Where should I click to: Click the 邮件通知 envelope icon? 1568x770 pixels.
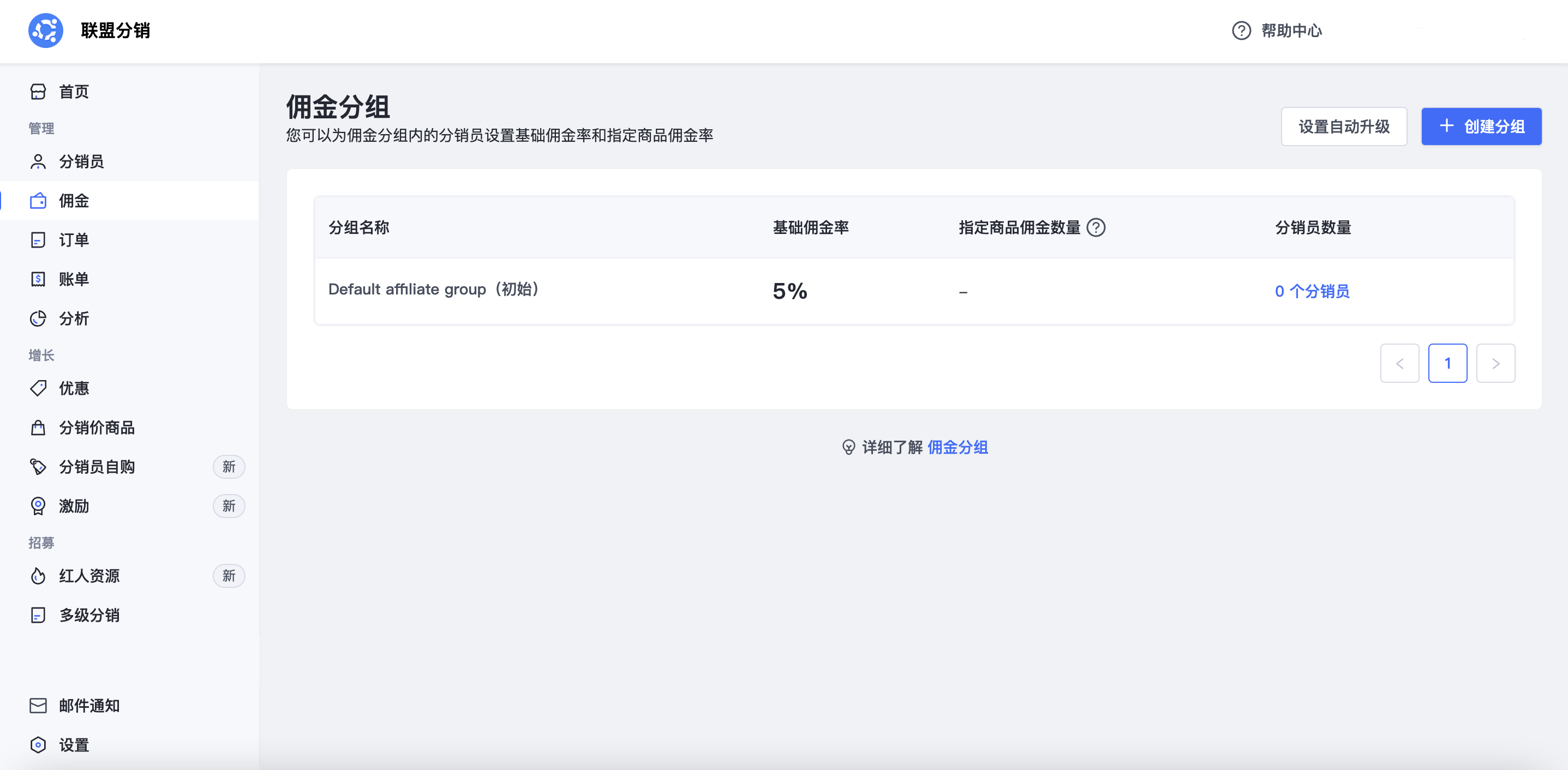click(x=38, y=706)
